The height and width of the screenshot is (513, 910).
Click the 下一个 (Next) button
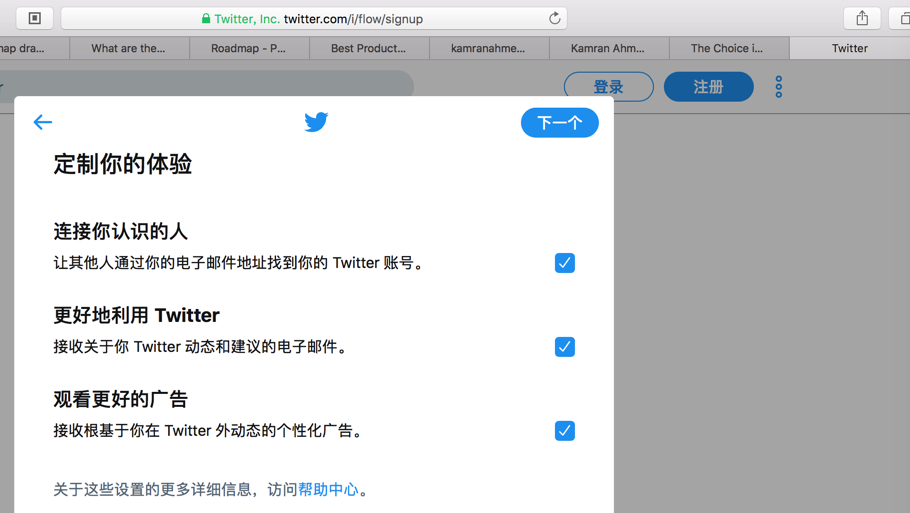click(x=559, y=122)
